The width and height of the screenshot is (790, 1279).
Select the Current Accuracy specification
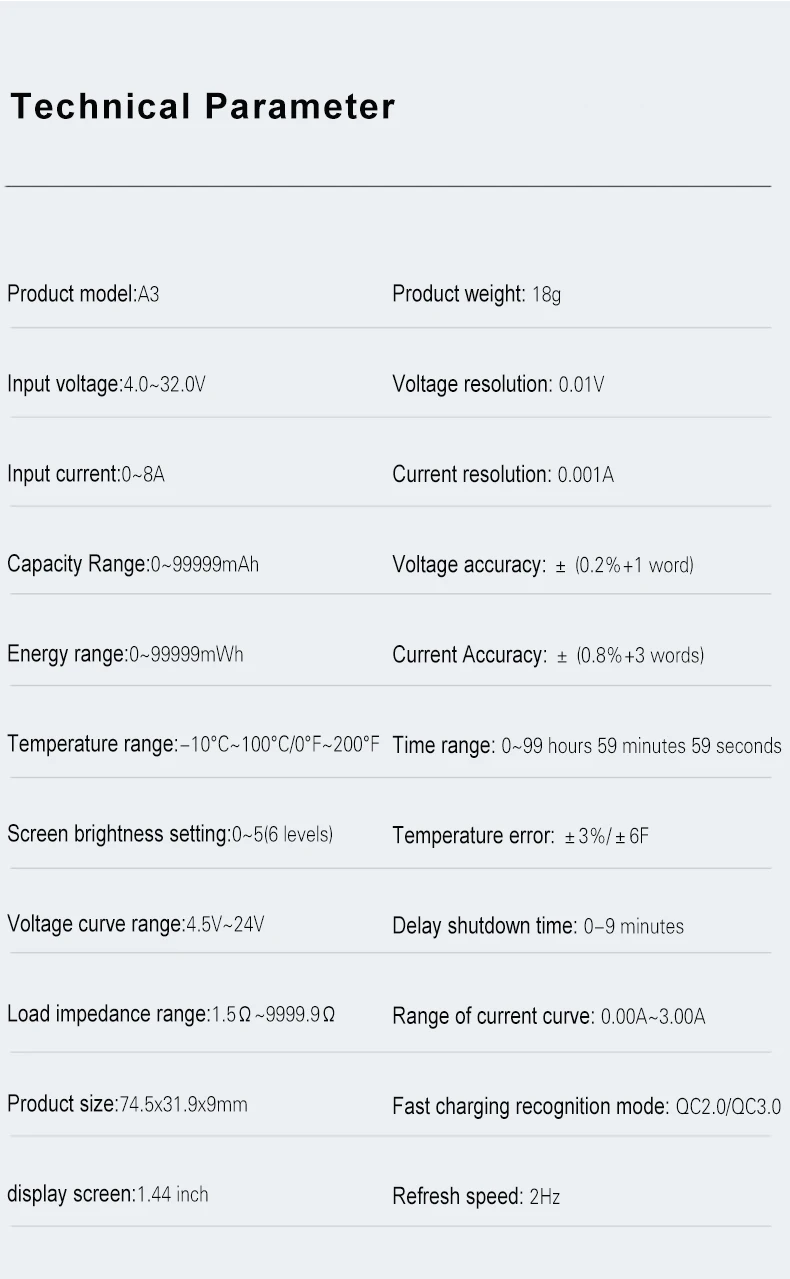(x=548, y=655)
